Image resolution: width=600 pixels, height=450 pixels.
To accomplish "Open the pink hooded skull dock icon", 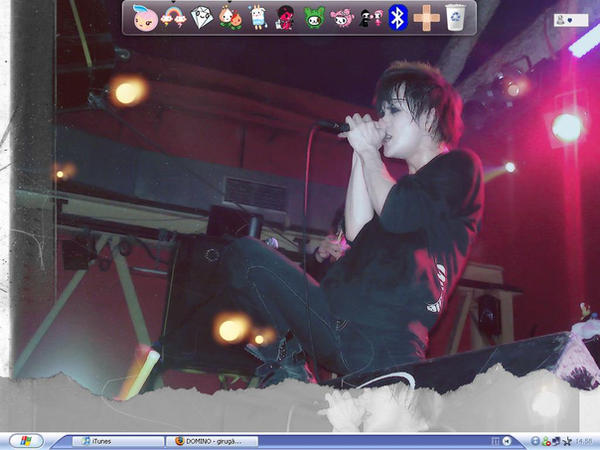I will 342,18.
